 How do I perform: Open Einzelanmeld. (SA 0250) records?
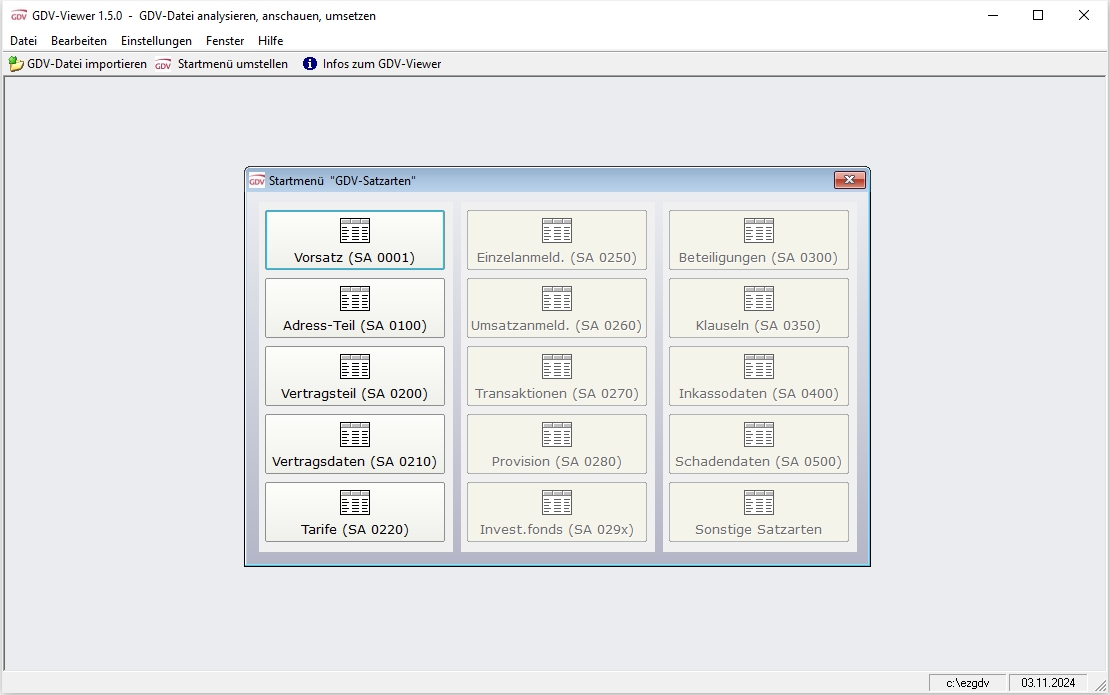[x=556, y=240]
